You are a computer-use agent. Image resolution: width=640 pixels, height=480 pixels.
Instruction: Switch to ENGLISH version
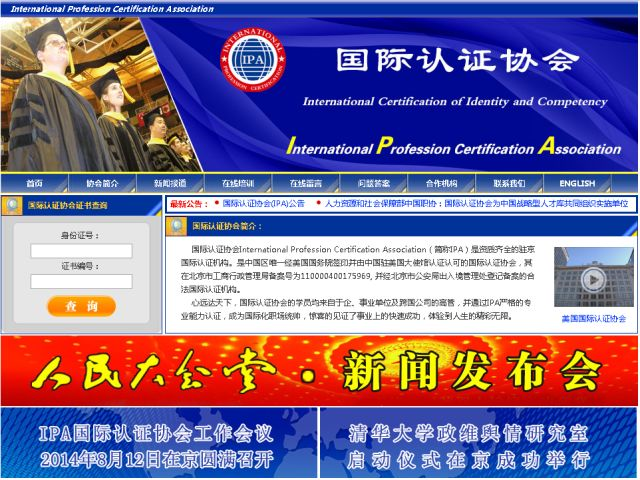[577, 183]
